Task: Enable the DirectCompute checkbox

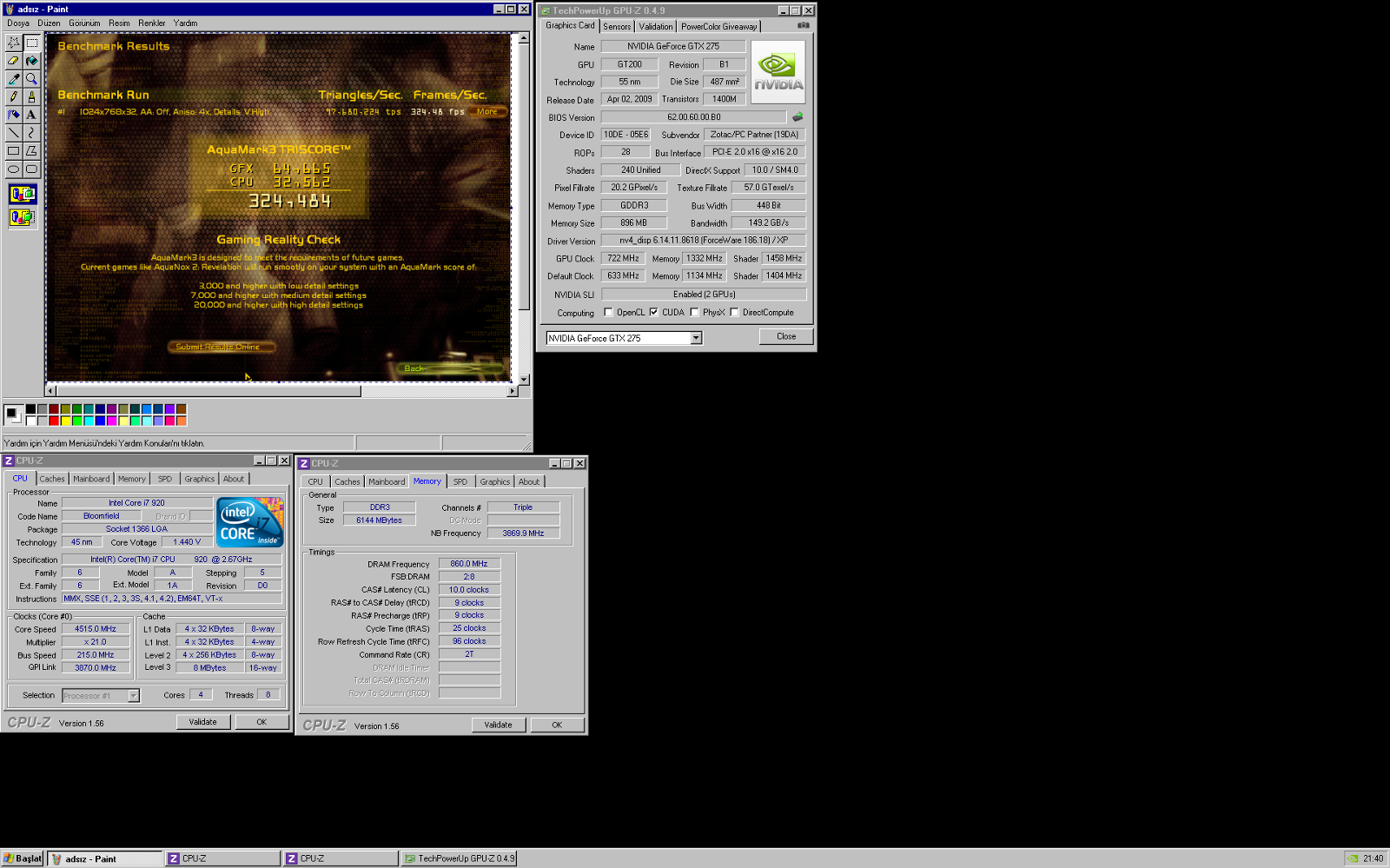Action: click(734, 313)
